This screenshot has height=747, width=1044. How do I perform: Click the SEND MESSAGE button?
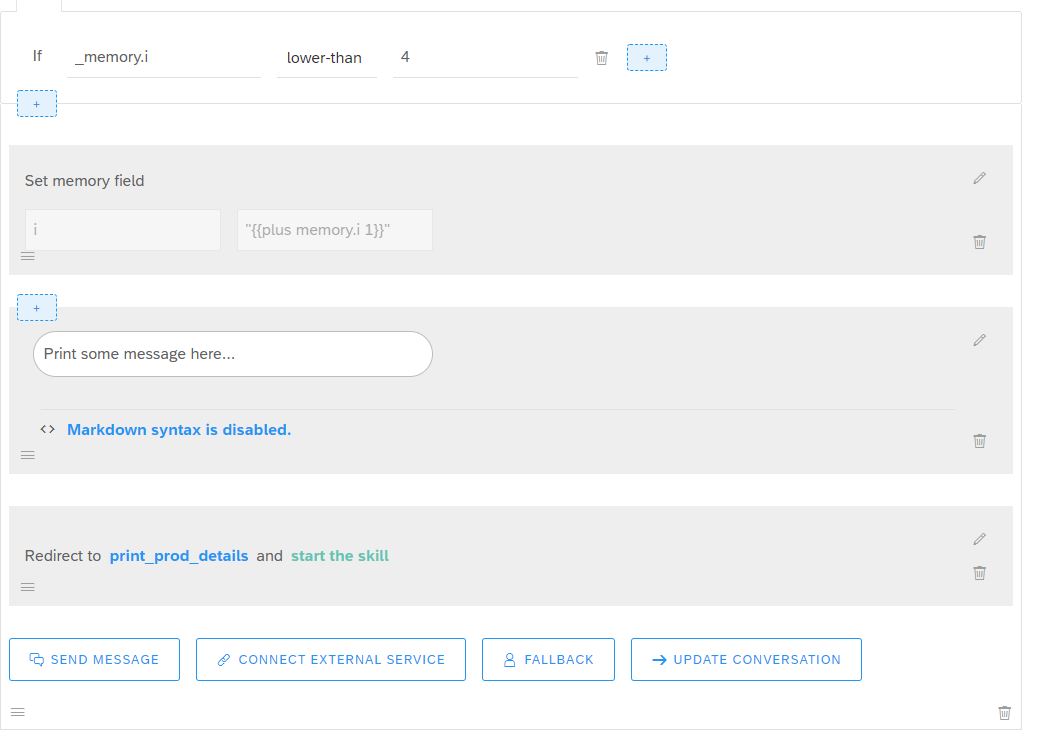point(95,660)
